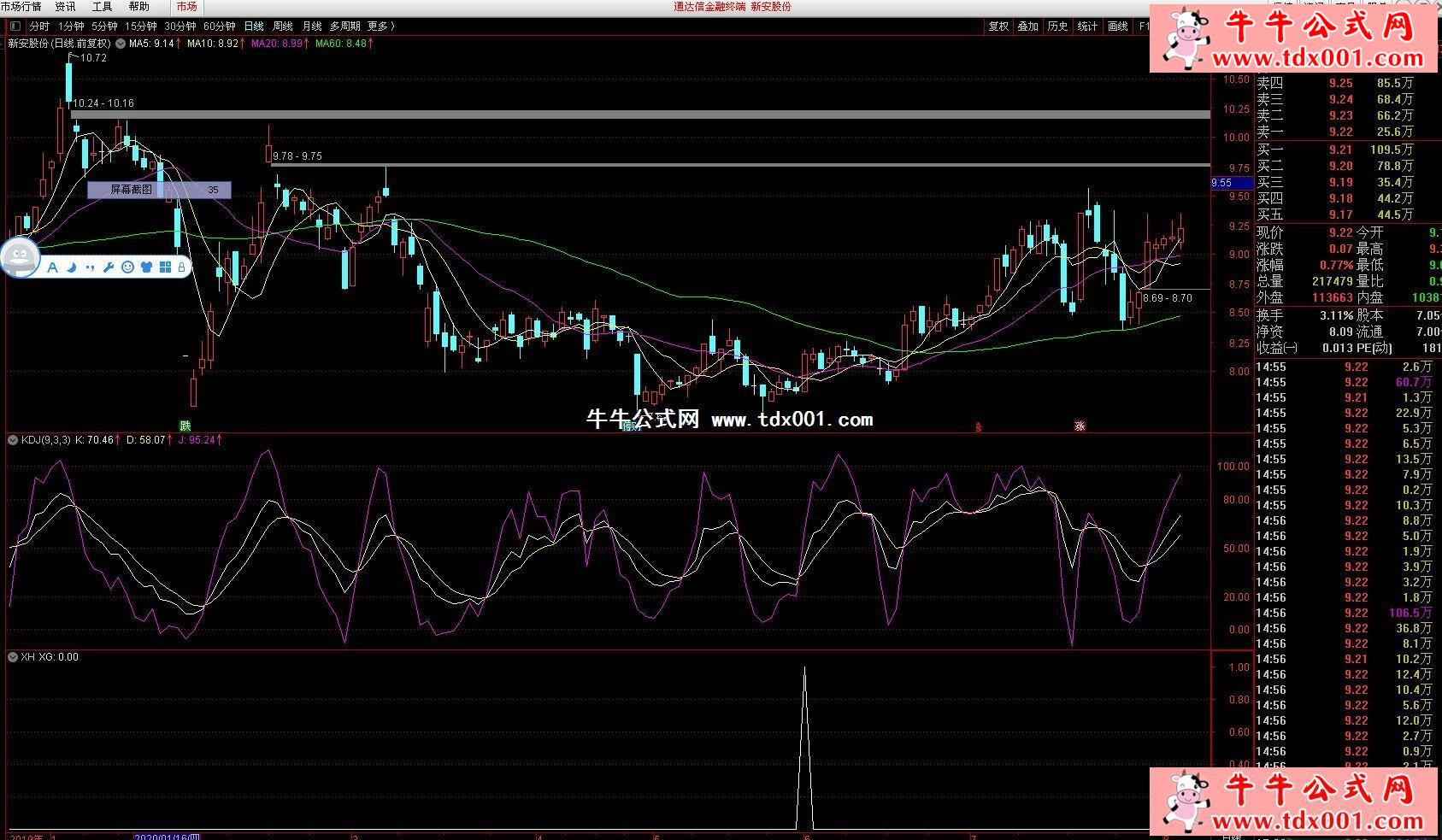Select the 周线 weekly period
The width and height of the screenshot is (1442, 840).
point(283,26)
